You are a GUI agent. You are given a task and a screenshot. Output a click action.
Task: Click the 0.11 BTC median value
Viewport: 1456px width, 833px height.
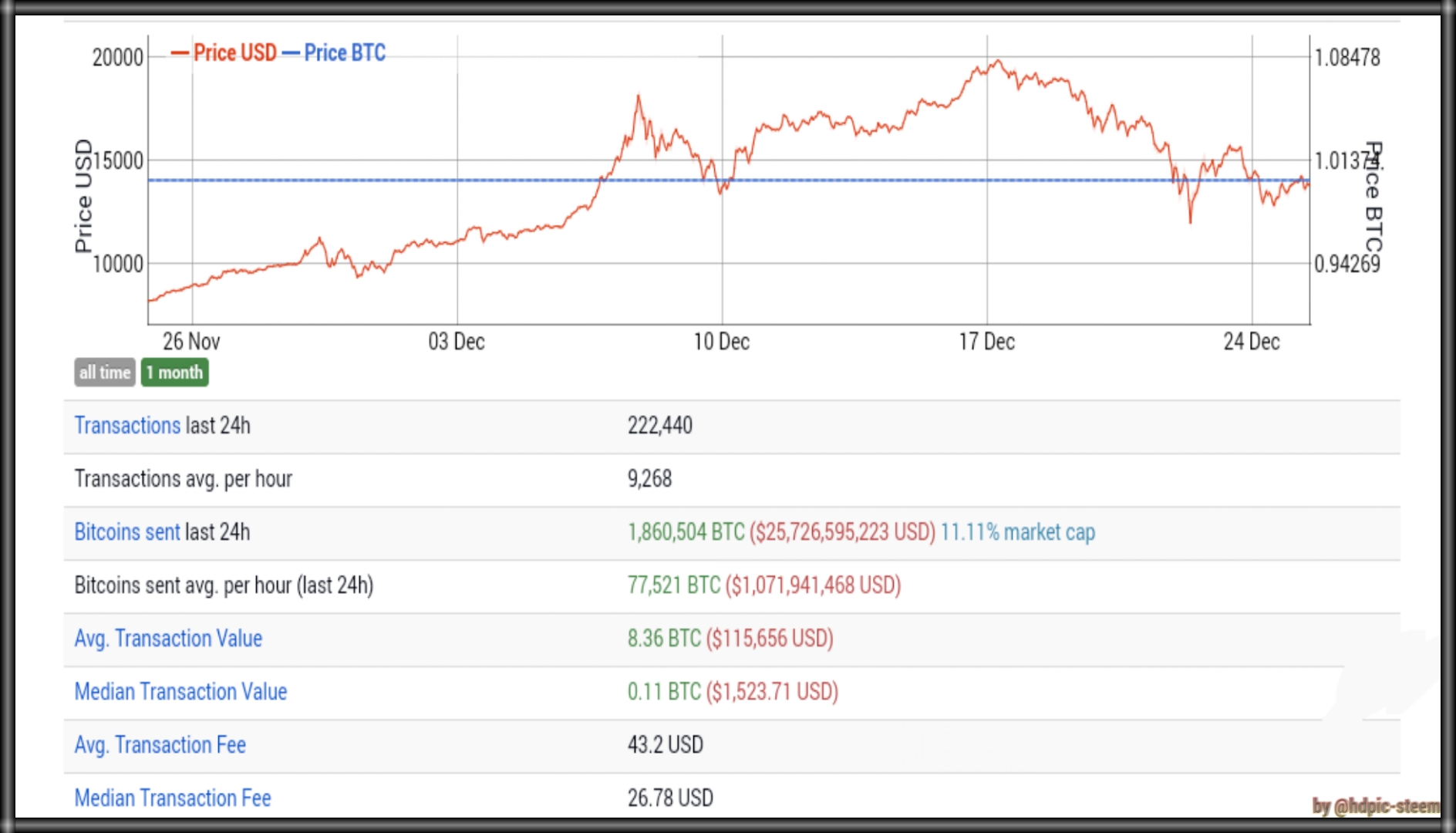[x=664, y=692]
